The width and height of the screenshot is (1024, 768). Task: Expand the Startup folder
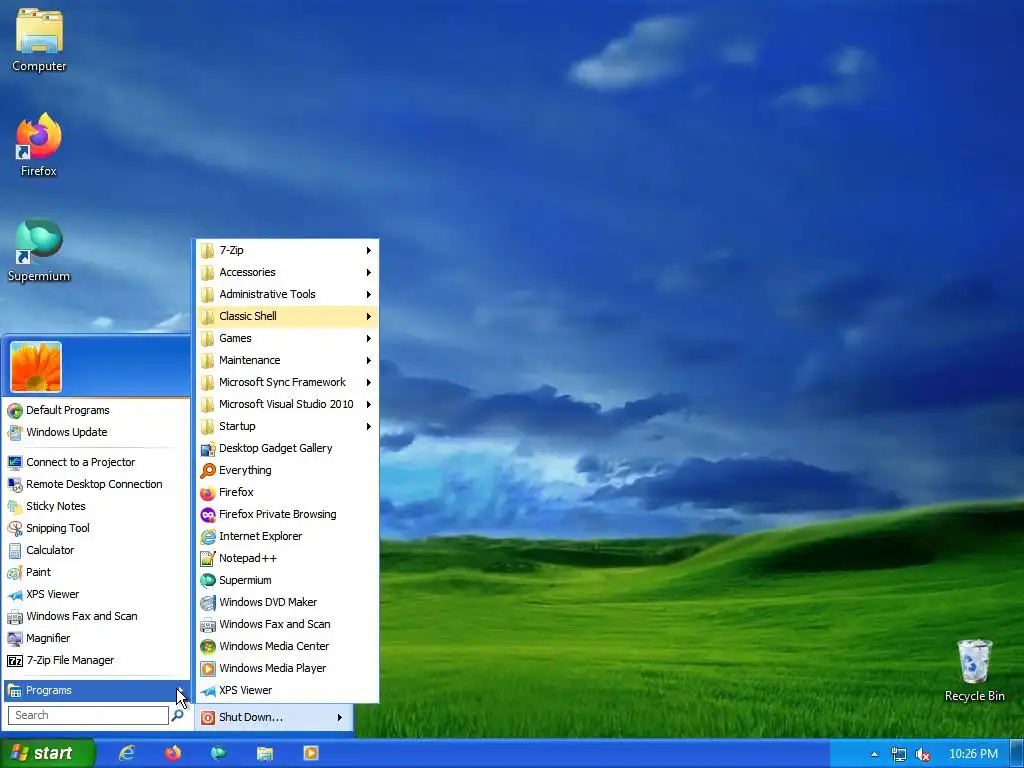[x=287, y=426]
